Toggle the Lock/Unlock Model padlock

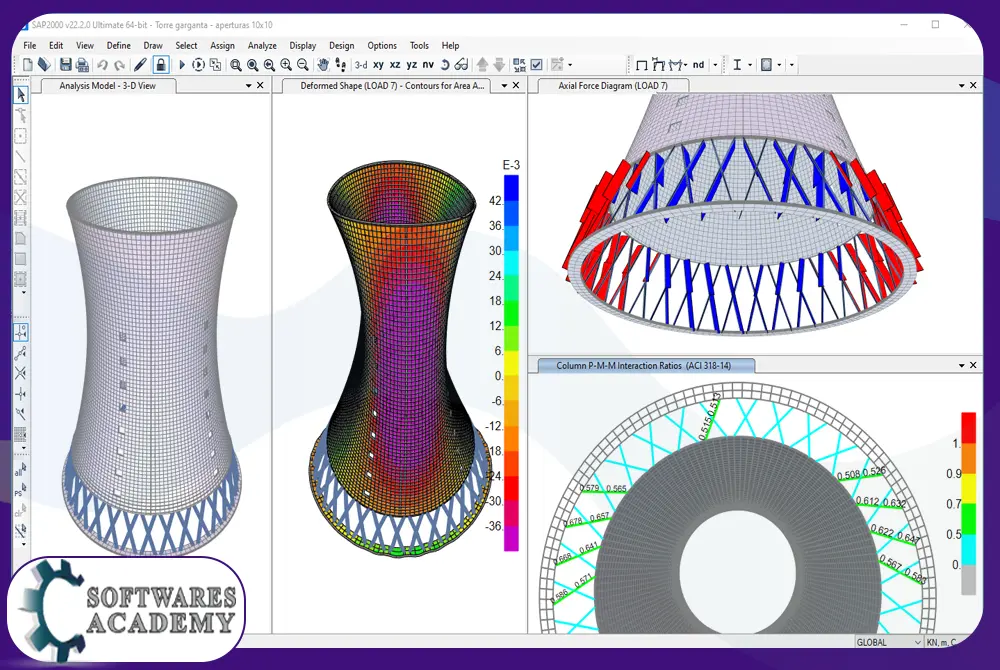161,64
